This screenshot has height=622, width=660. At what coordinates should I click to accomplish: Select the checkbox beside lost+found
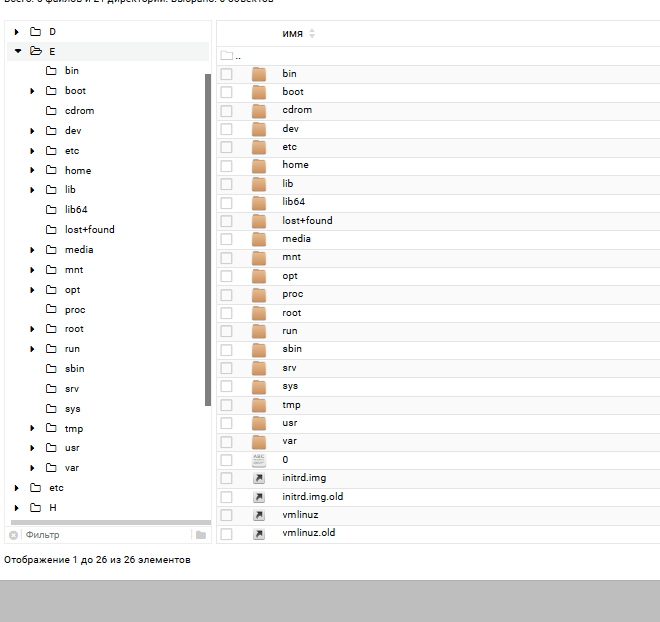click(x=227, y=221)
